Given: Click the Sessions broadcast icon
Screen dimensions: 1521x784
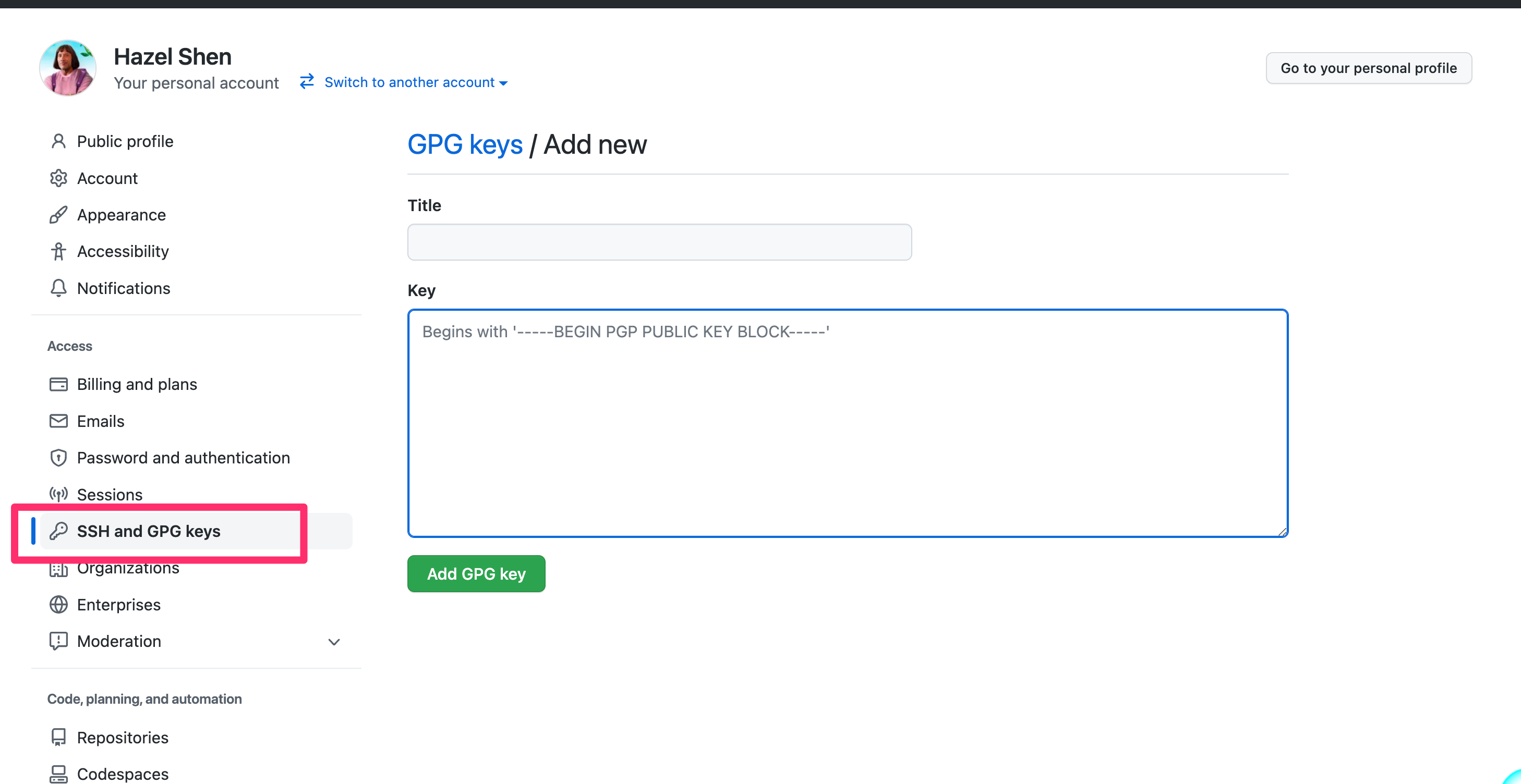Looking at the screenshot, I should (58, 494).
